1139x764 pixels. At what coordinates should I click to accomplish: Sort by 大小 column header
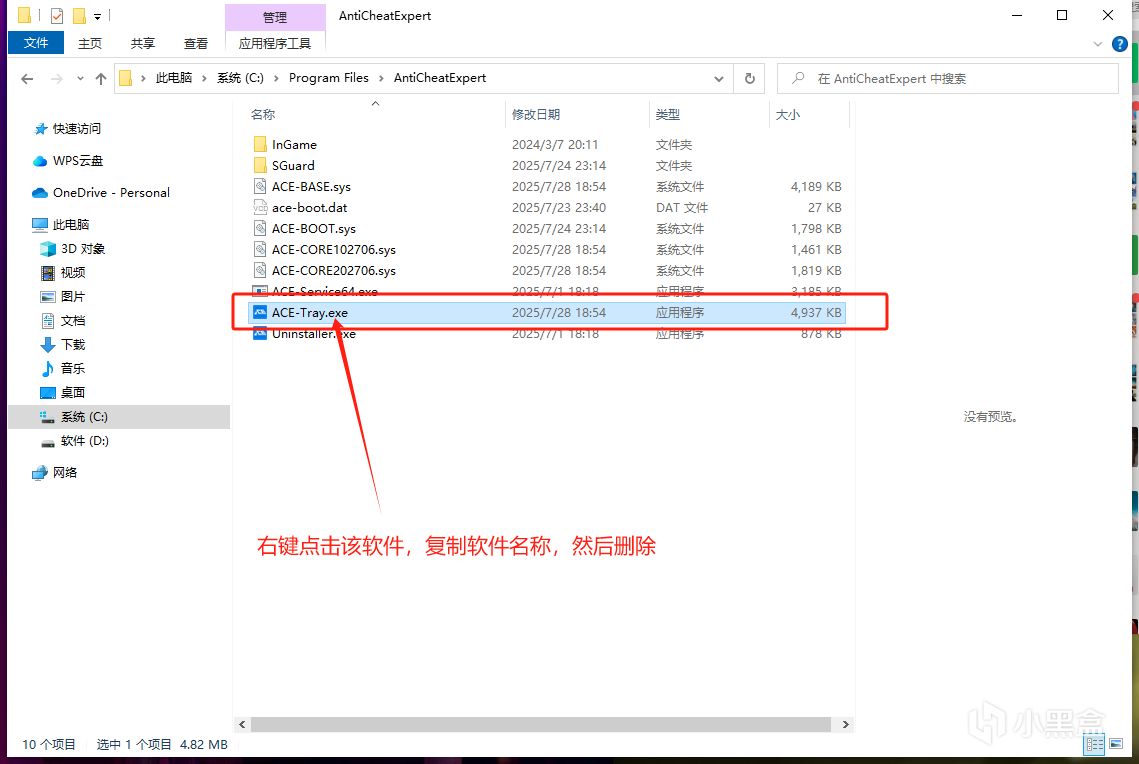click(787, 114)
